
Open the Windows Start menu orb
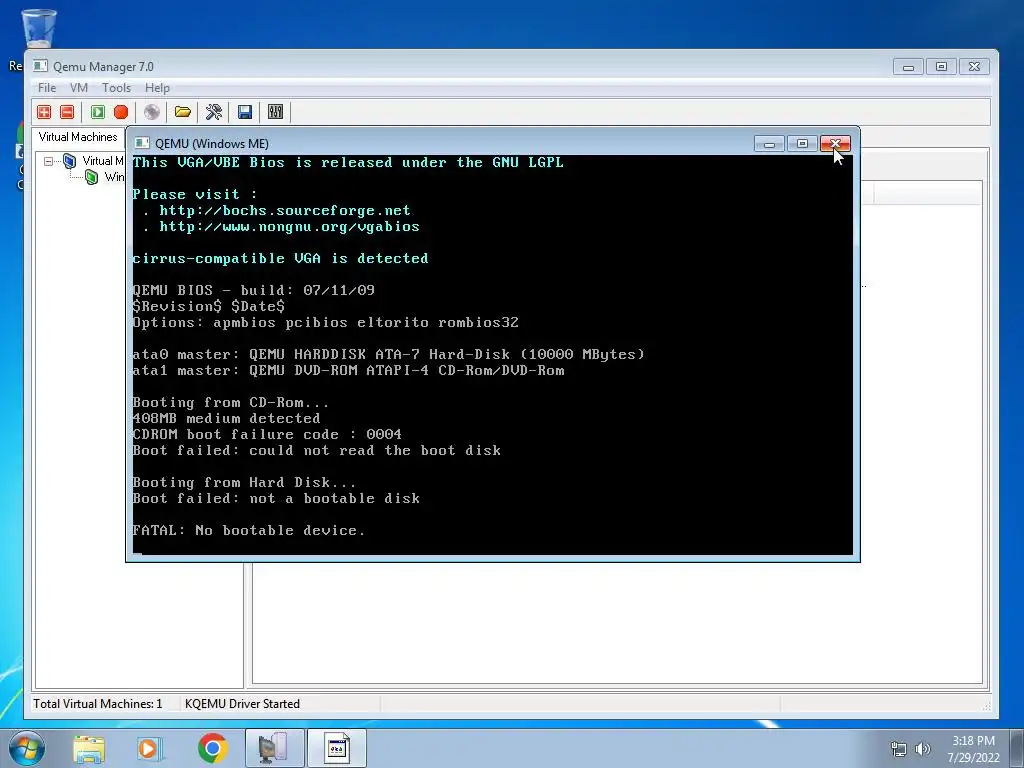coord(27,748)
